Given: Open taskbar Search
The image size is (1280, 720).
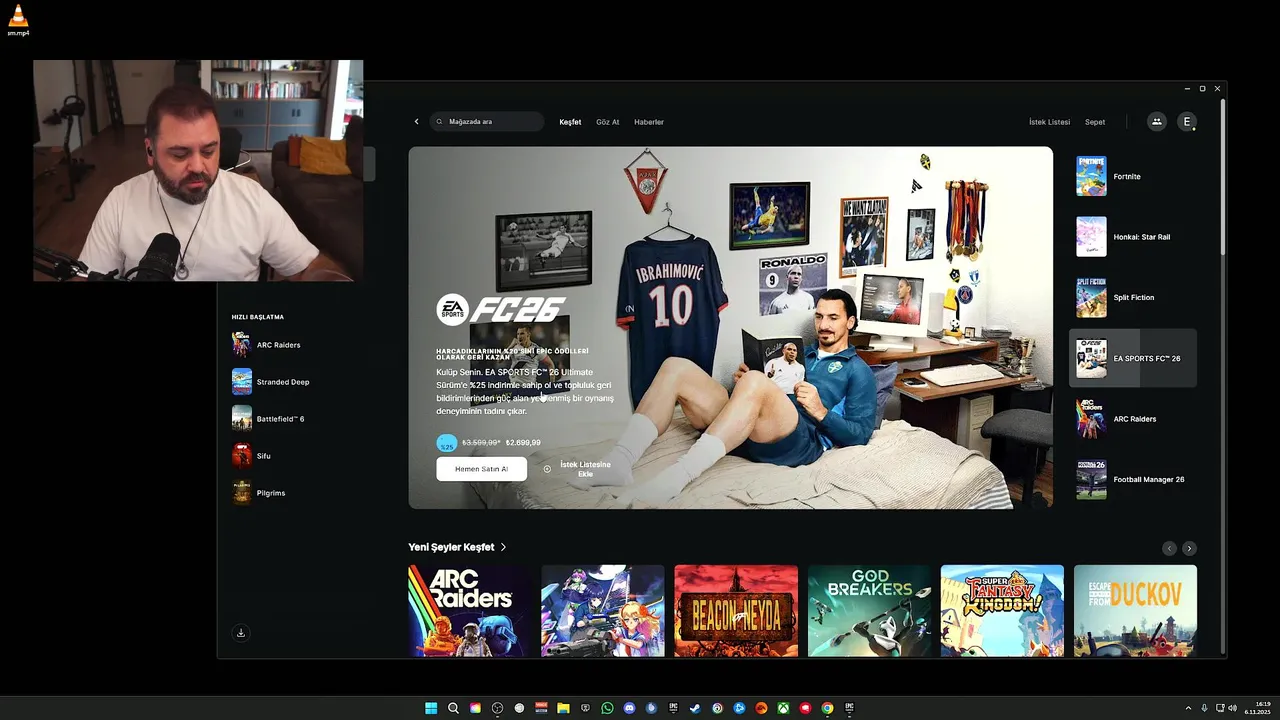Looking at the screenshot, I should coord(453,708).
